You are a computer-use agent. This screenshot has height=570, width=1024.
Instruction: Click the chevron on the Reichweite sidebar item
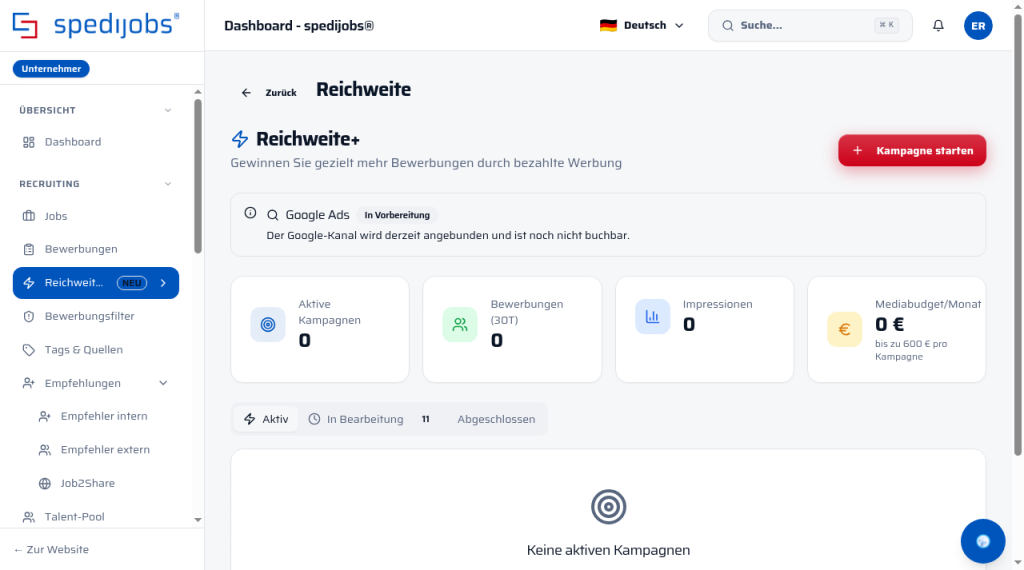[163, 283]
